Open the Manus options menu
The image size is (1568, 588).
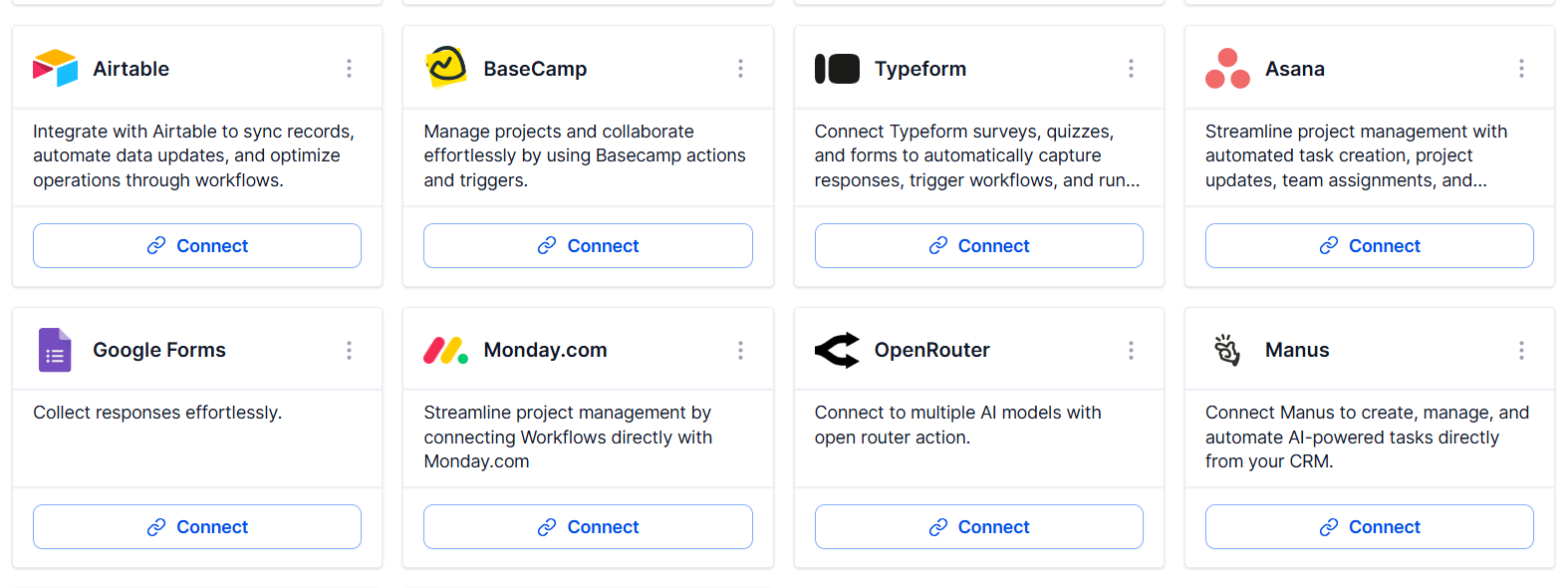(1521, 350)
